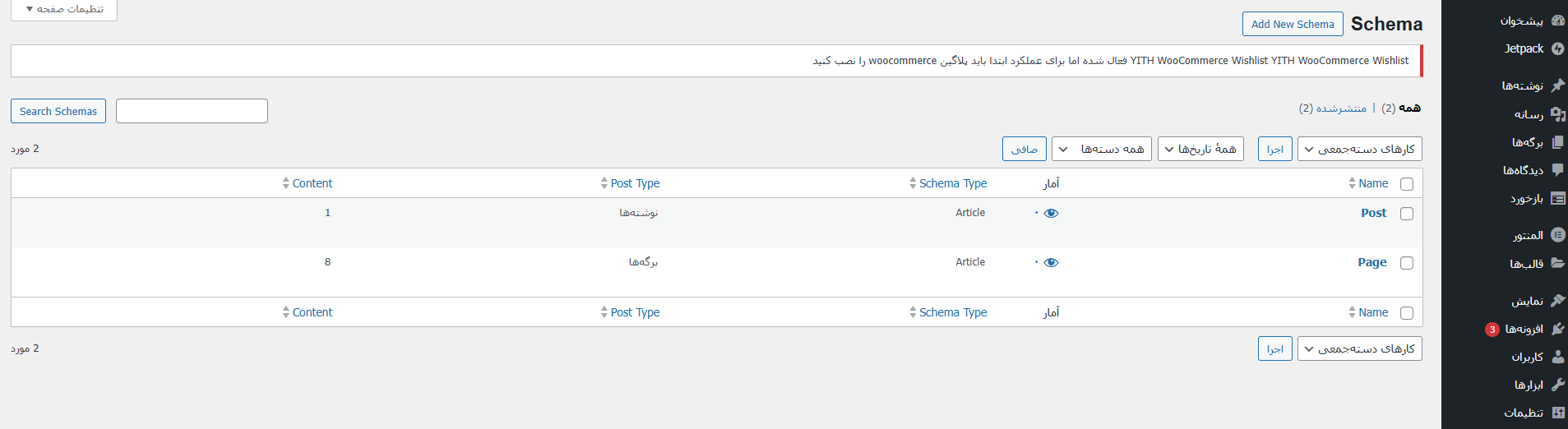This screenshot has width=1568, height=429.
Task: Click sort arrows beside top Post Type header
Action: click(x=604, y=183)
